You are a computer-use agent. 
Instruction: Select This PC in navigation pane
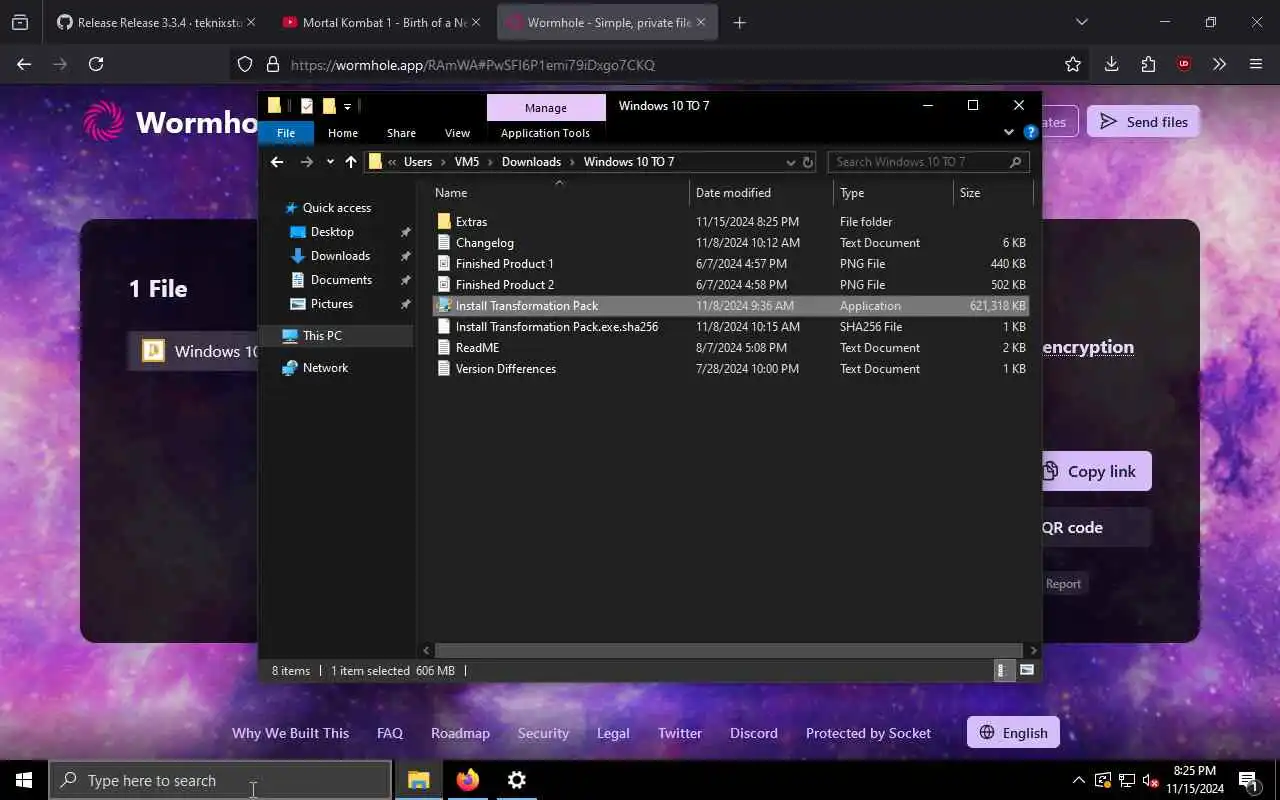pos(322,336)
